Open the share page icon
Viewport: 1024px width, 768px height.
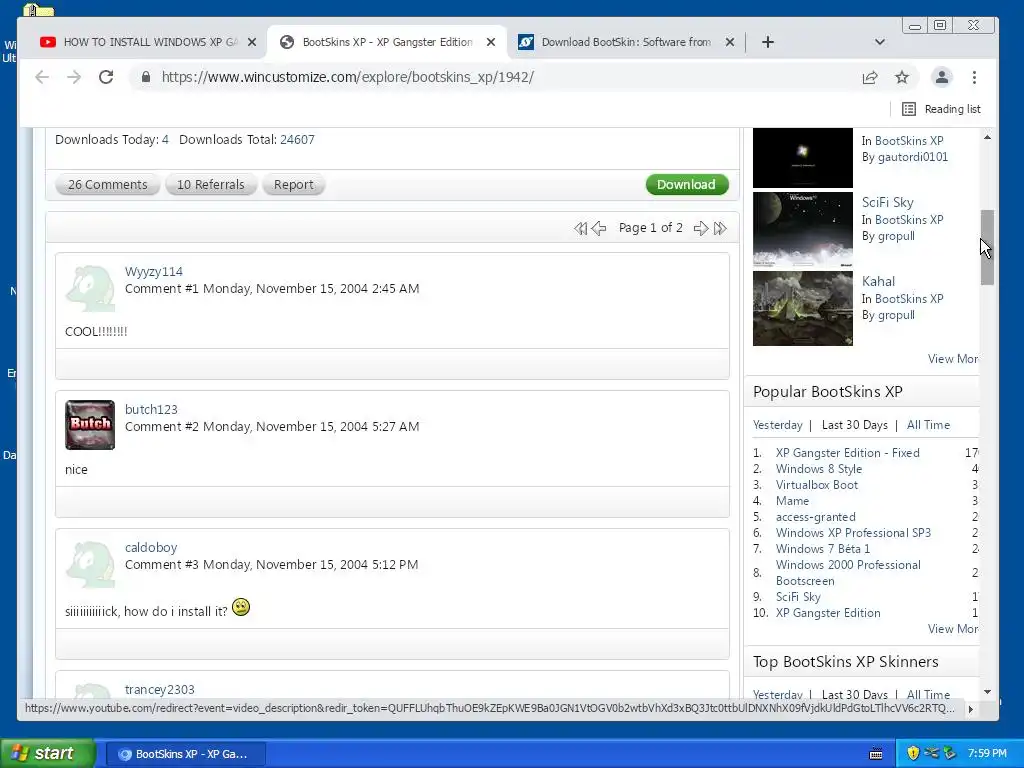869,78
